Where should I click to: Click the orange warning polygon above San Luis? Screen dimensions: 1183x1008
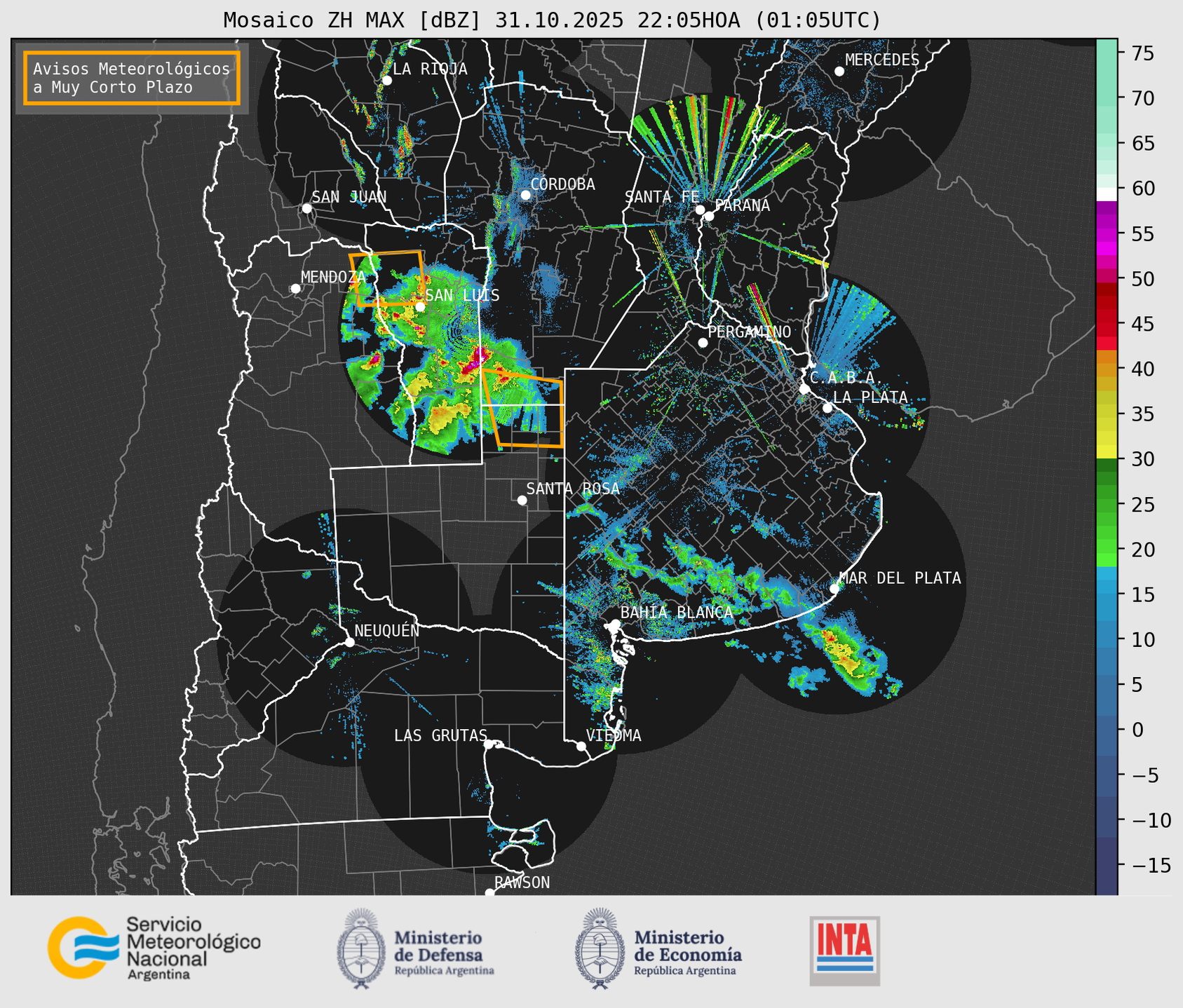tap(388, 278)
